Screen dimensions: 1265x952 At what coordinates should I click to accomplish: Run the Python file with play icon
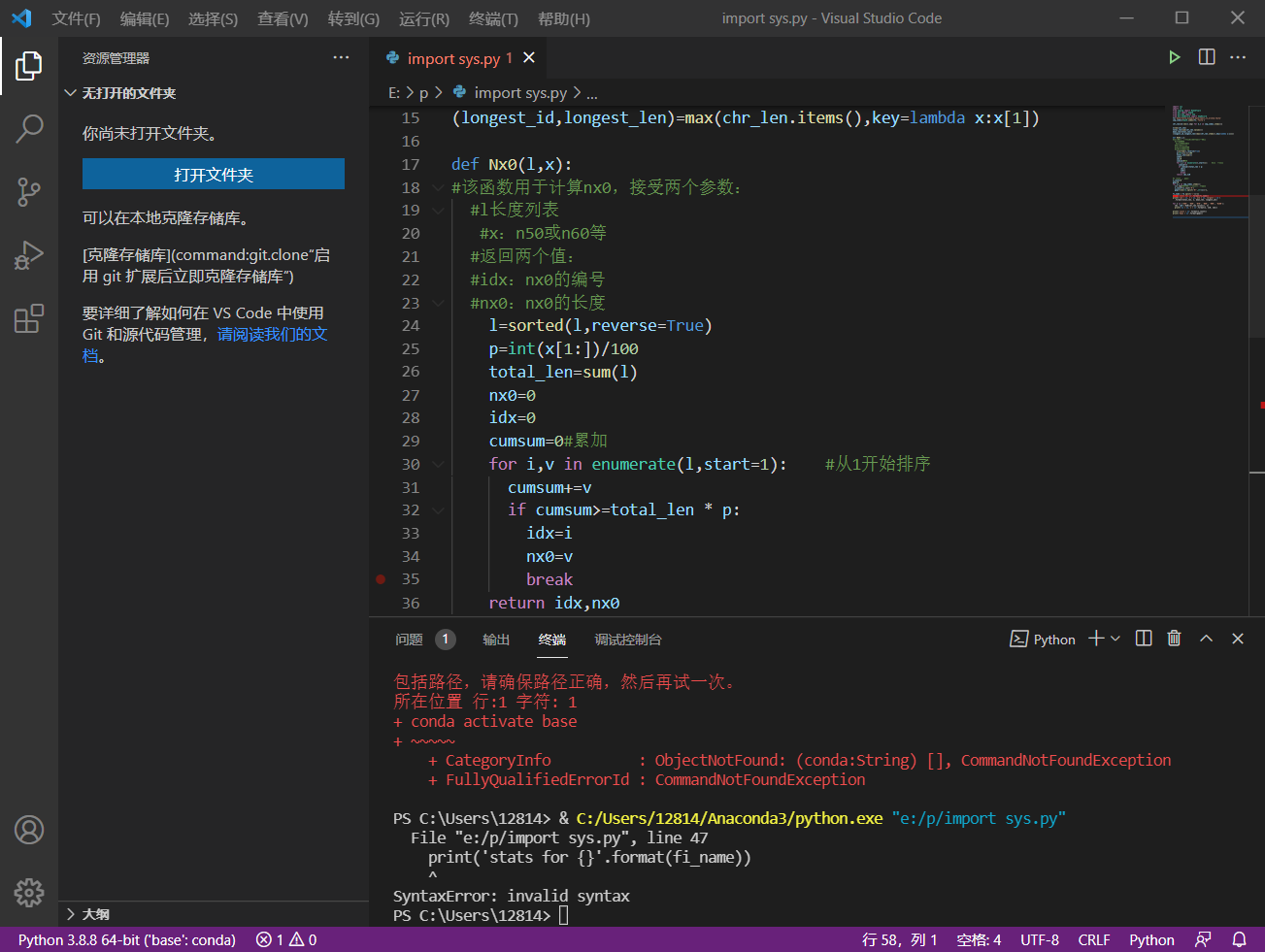pyautogui.click(x=1175, y=57)
